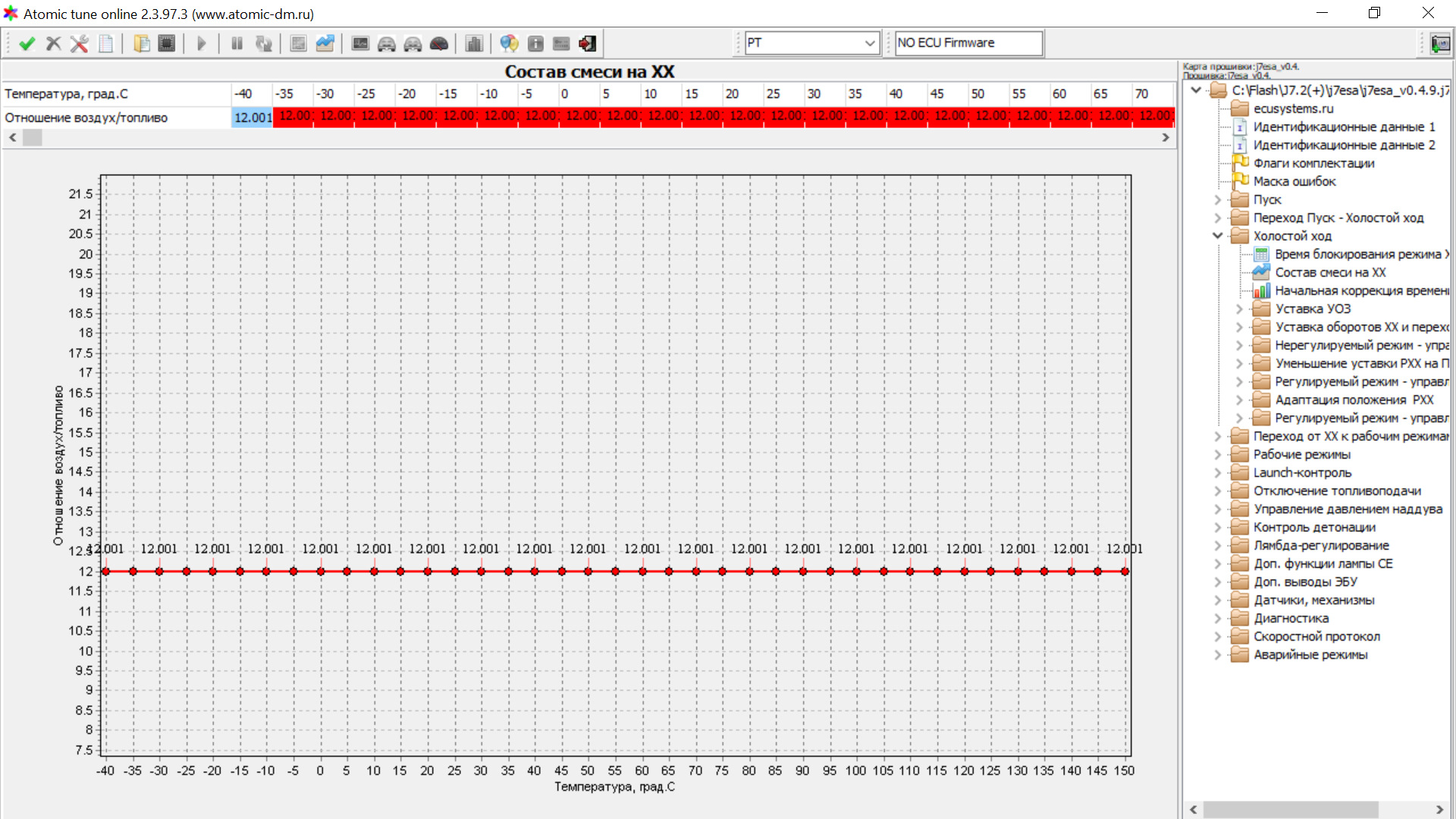Select the highlighted 12.001 table cell
Viewport: 1456px width, 819px height.
point(252,118)
